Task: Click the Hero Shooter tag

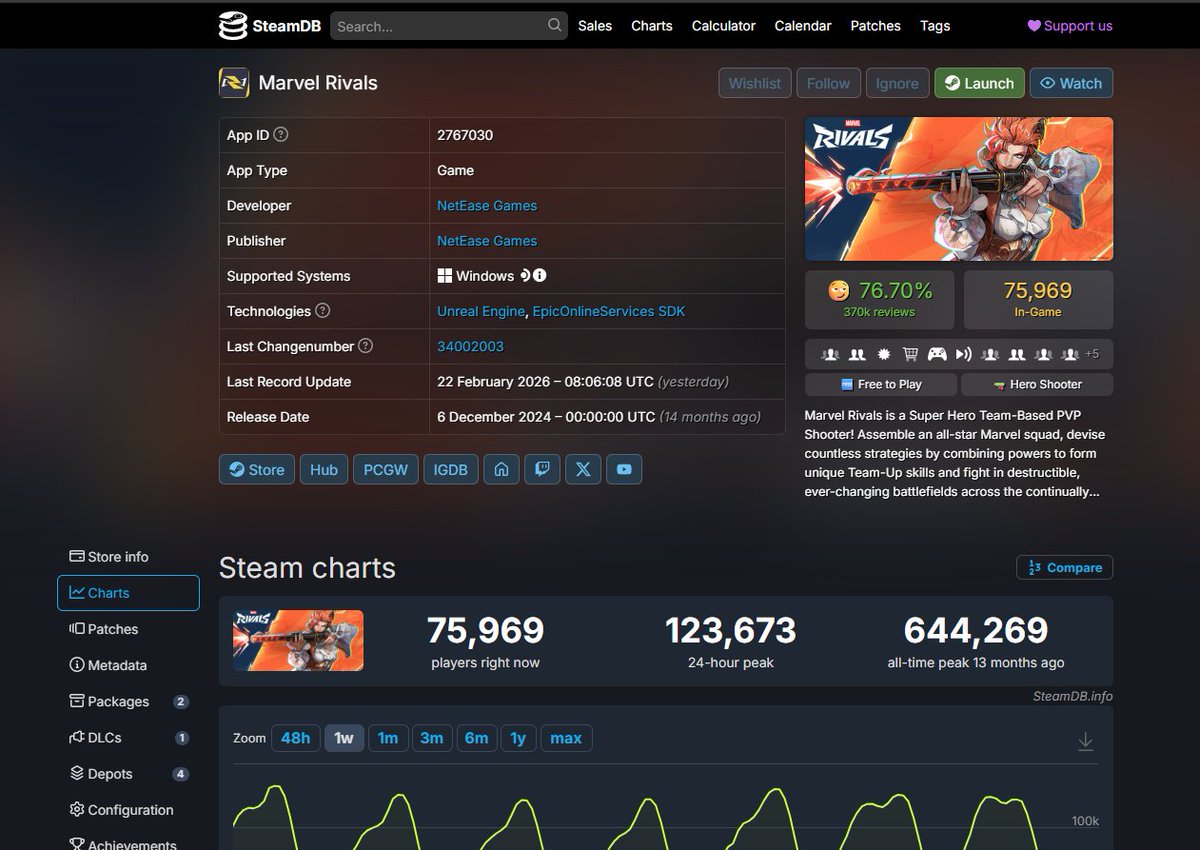Action: click(1037, 384)
